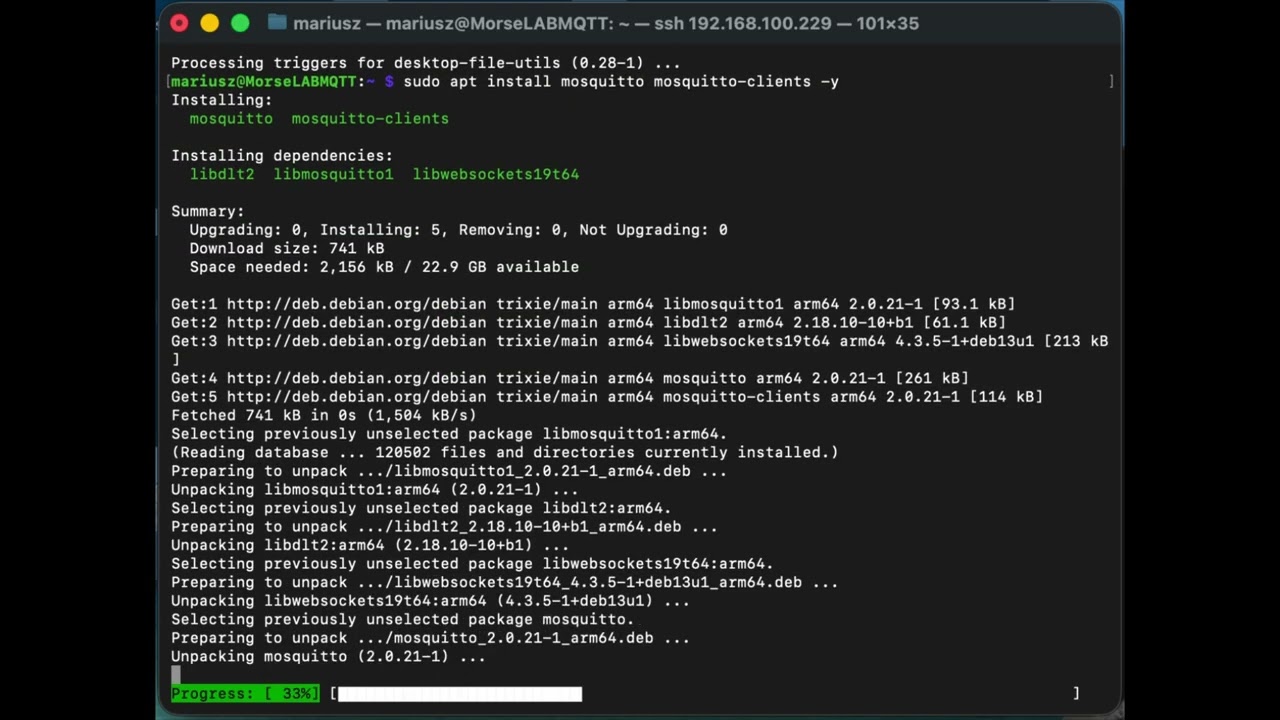Click the yellow minimize window button

click(x=209, y=23)
